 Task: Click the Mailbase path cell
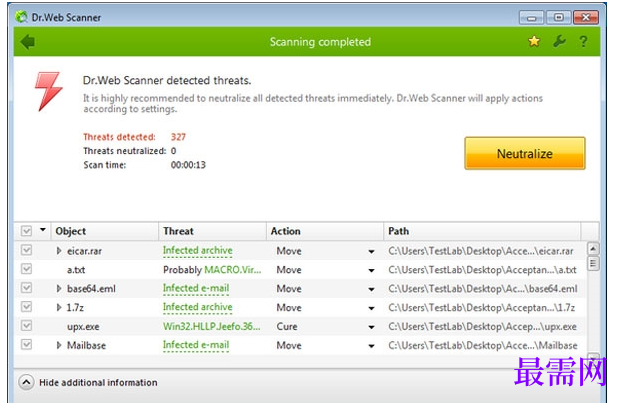point(483,345)
